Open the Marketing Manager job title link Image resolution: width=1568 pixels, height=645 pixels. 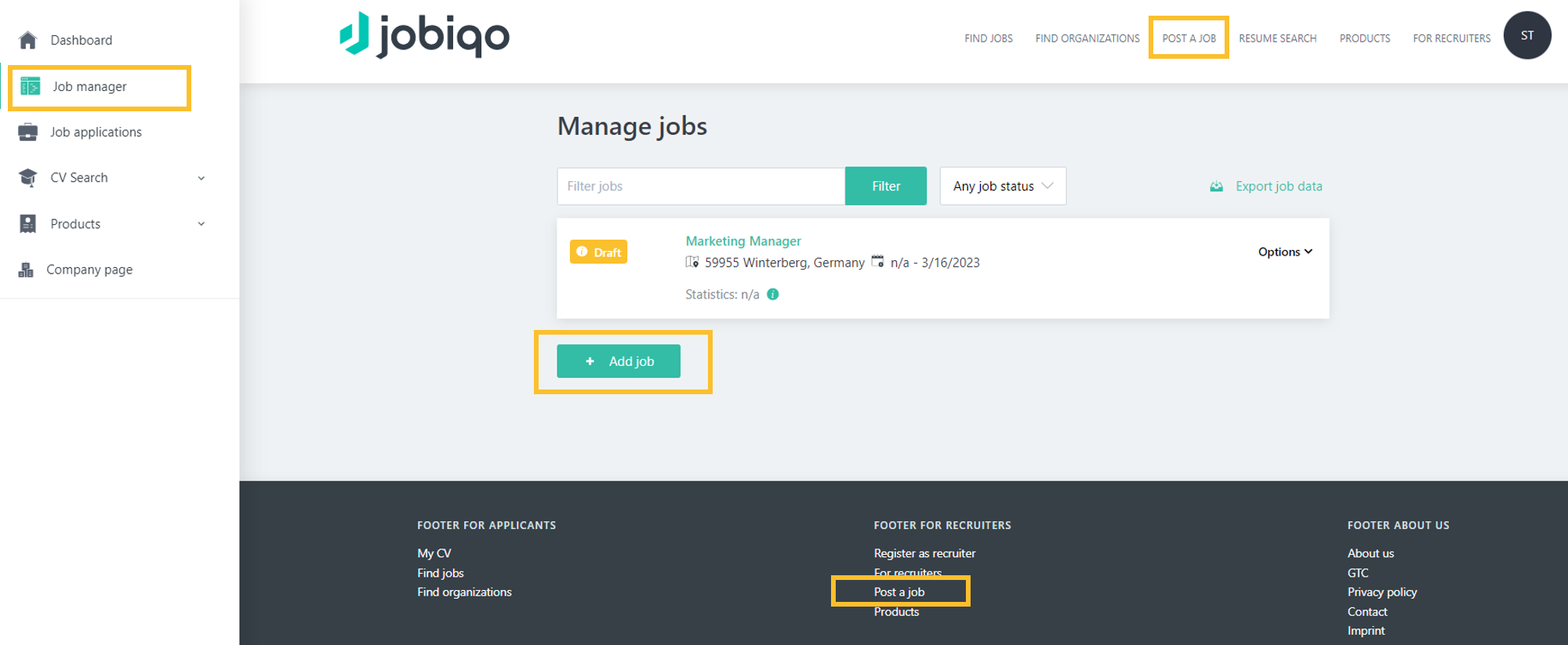point(743,241)
